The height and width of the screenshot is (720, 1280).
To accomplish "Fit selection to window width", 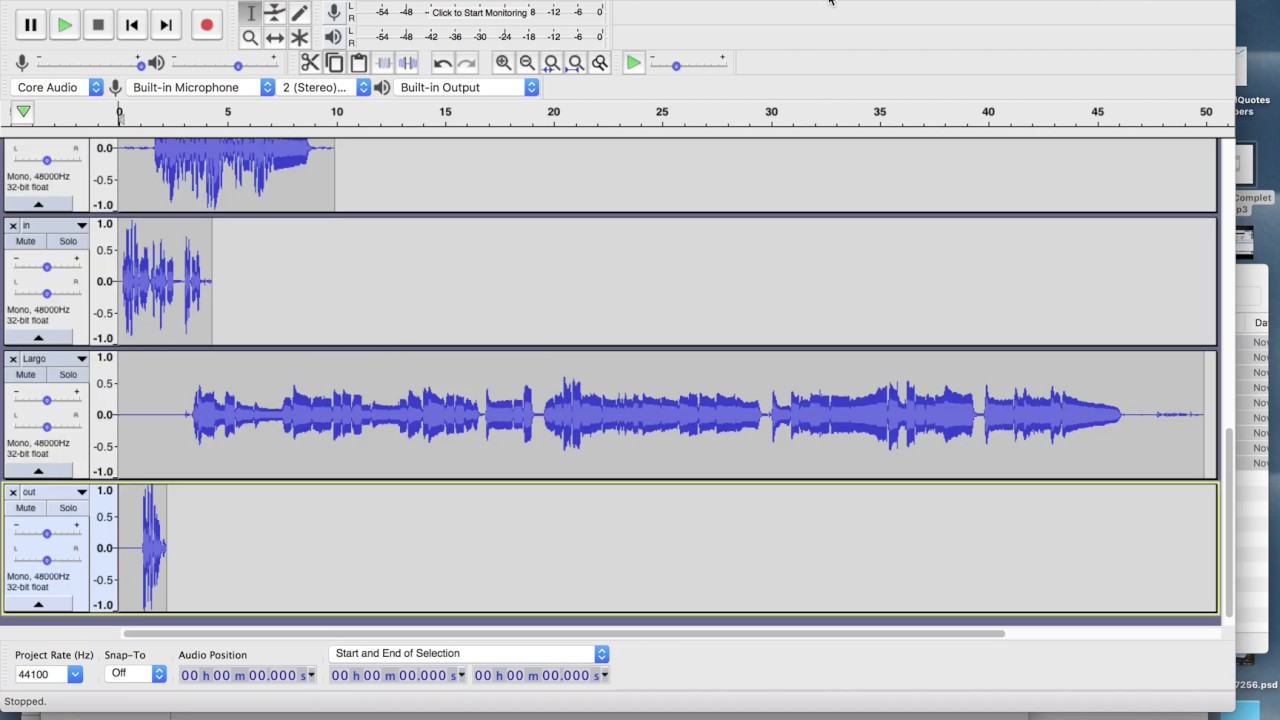I will 551,63.
